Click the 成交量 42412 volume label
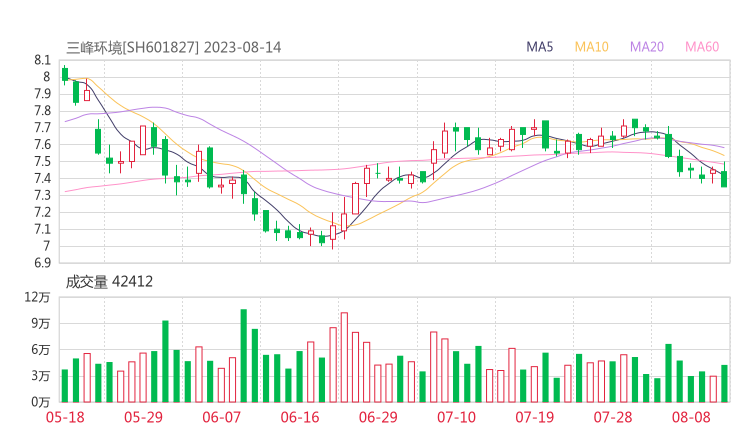This screenshot has height=440, width=740. [x=109, y=282]
